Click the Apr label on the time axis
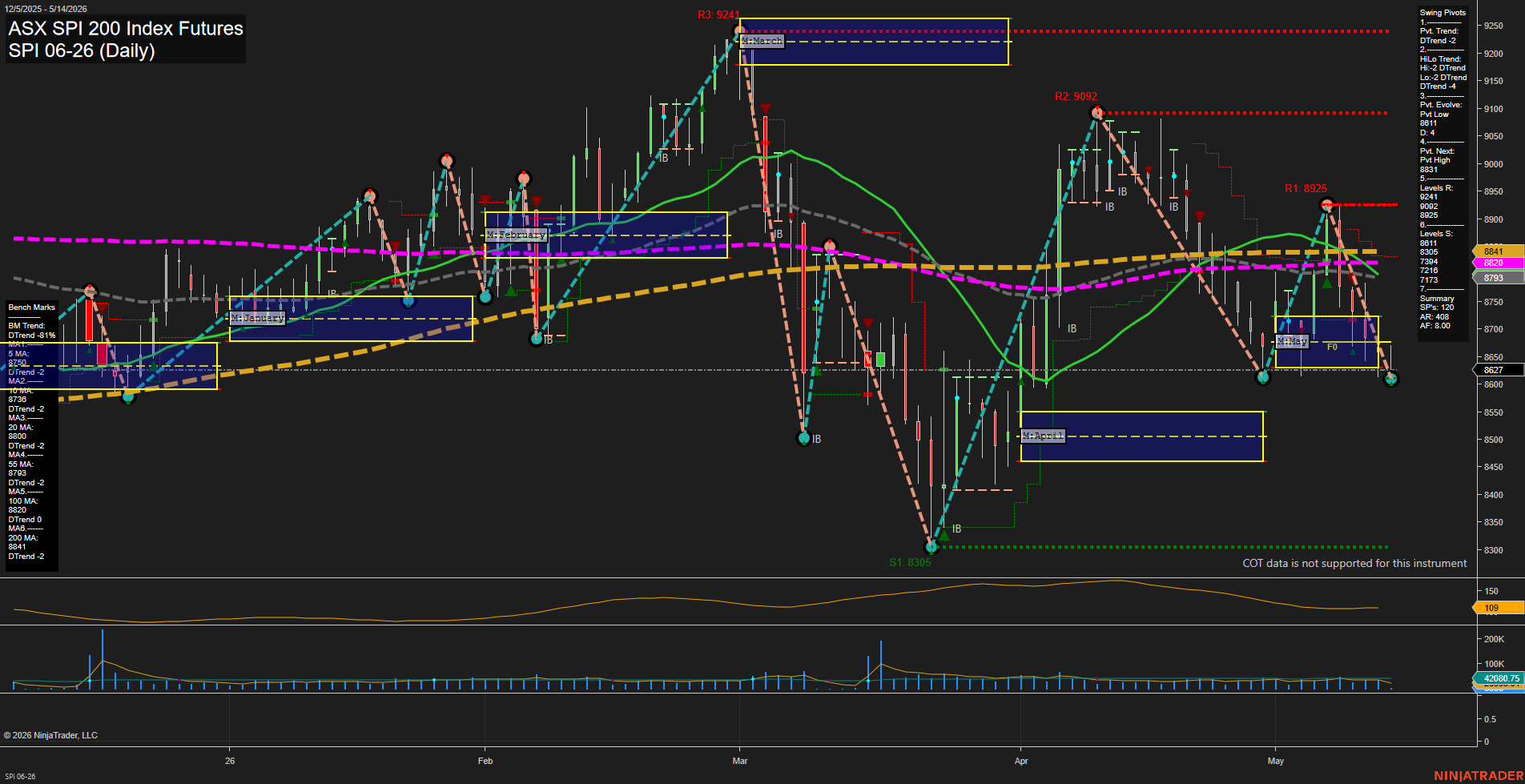Image resolution: width=1525 pixels, height=784 pixels. [1021, 761]
